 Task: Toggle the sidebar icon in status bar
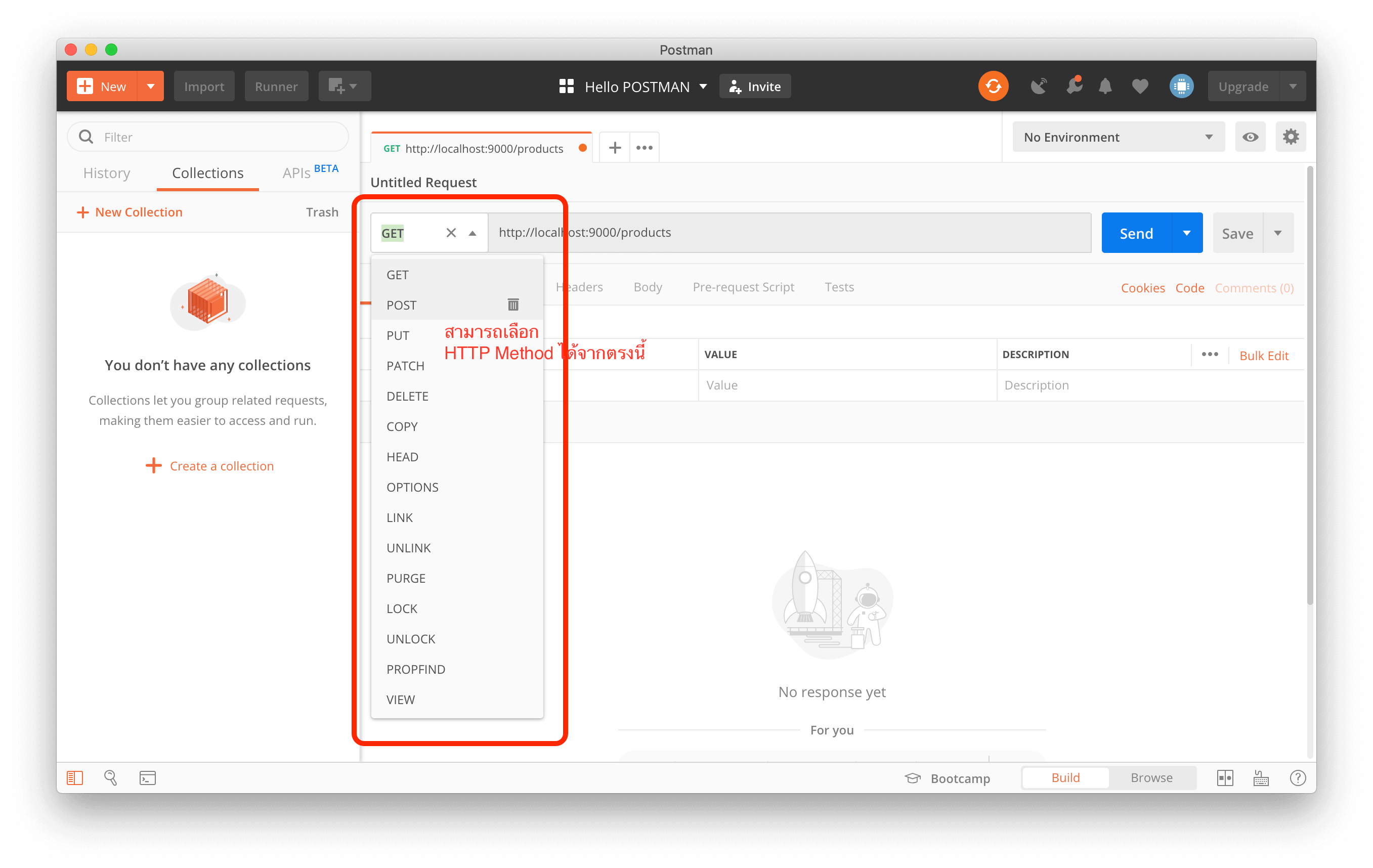(75, 778)
